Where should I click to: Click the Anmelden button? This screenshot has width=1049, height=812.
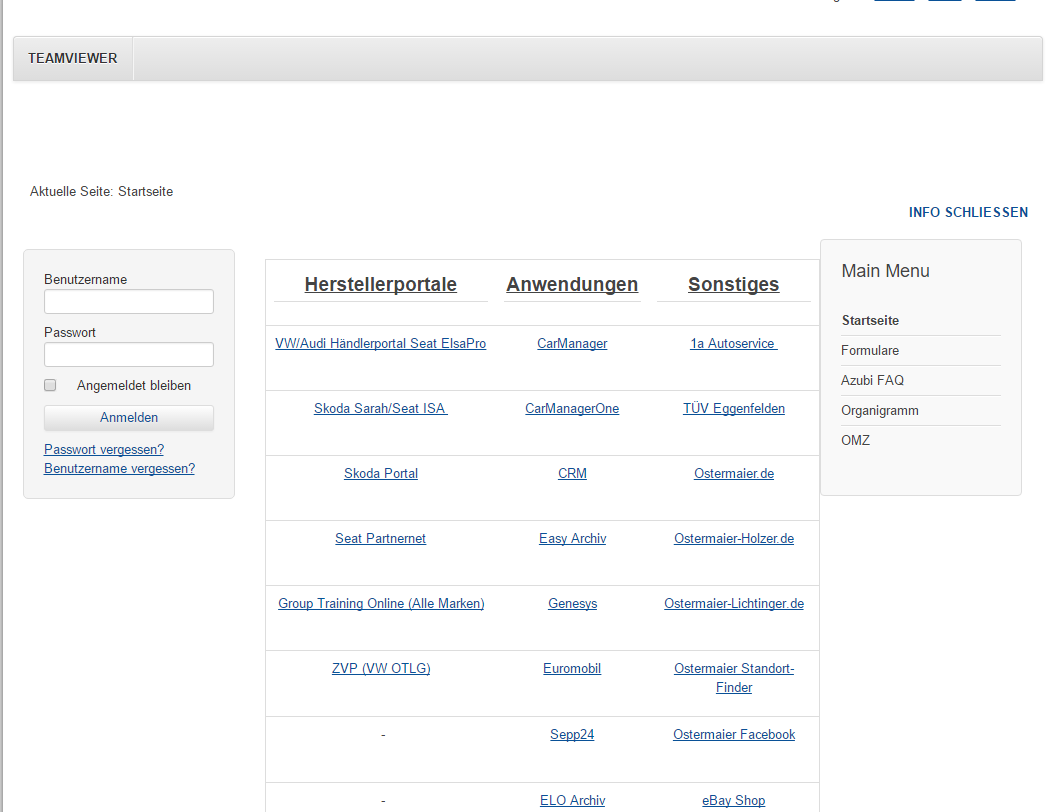point(129,417)
